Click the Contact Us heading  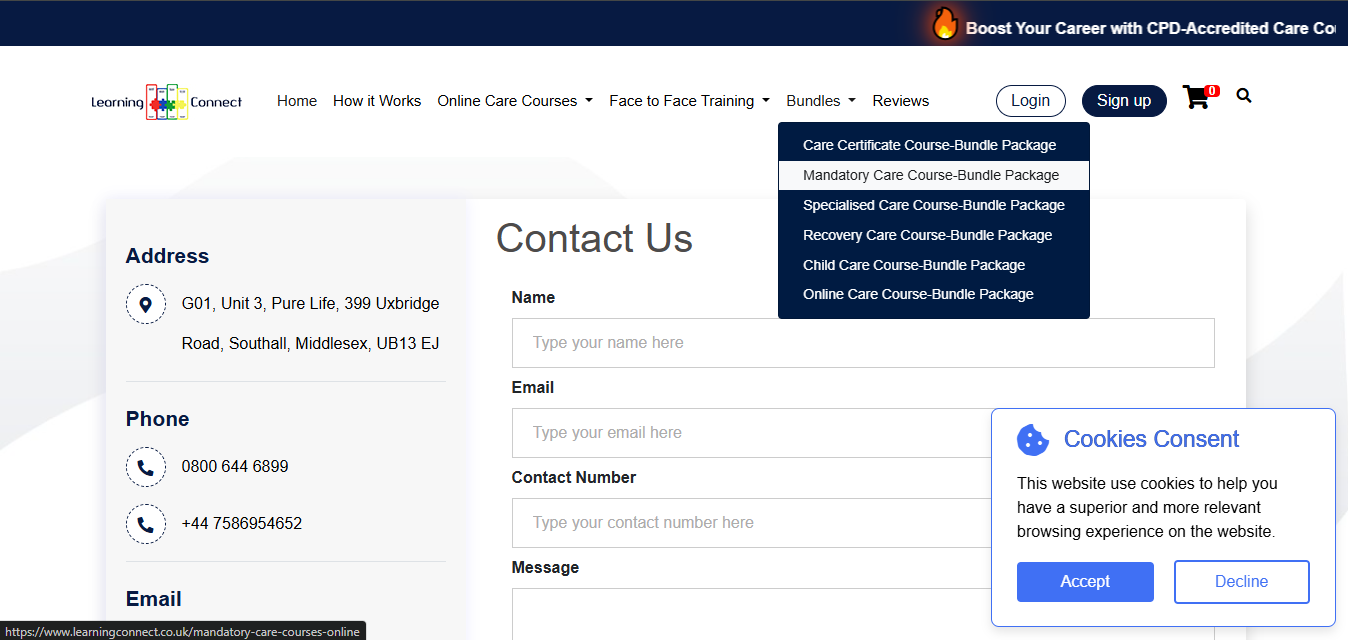point(594,238)
